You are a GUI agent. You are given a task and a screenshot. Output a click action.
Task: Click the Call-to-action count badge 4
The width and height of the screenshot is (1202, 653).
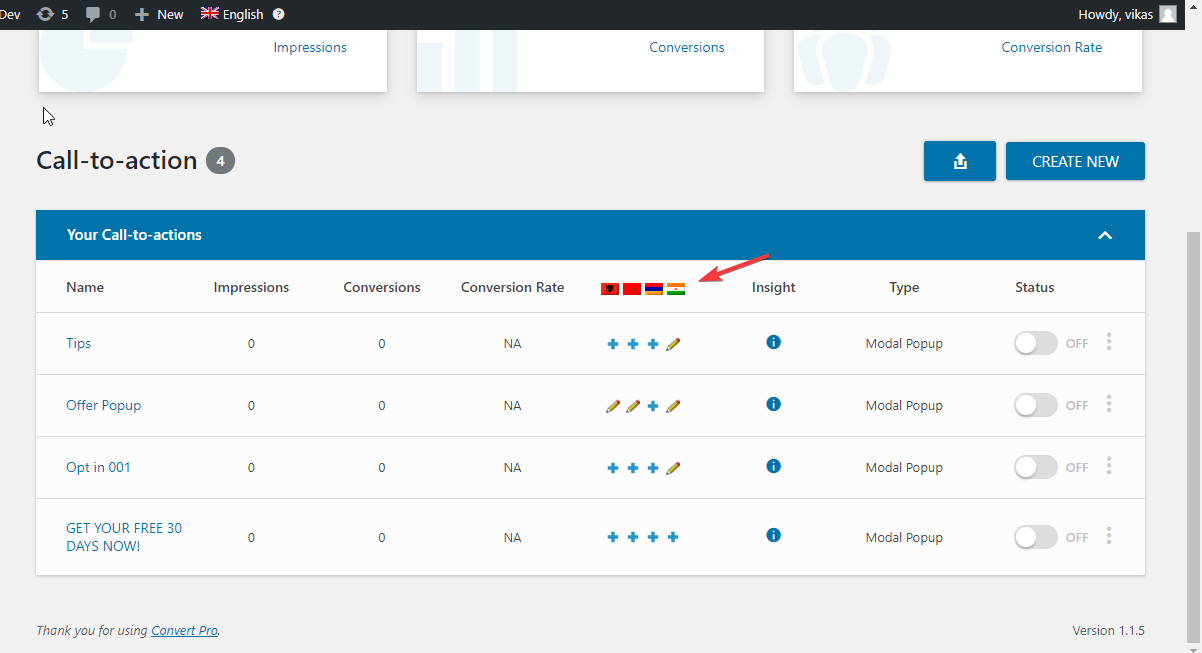pos(220,161)
